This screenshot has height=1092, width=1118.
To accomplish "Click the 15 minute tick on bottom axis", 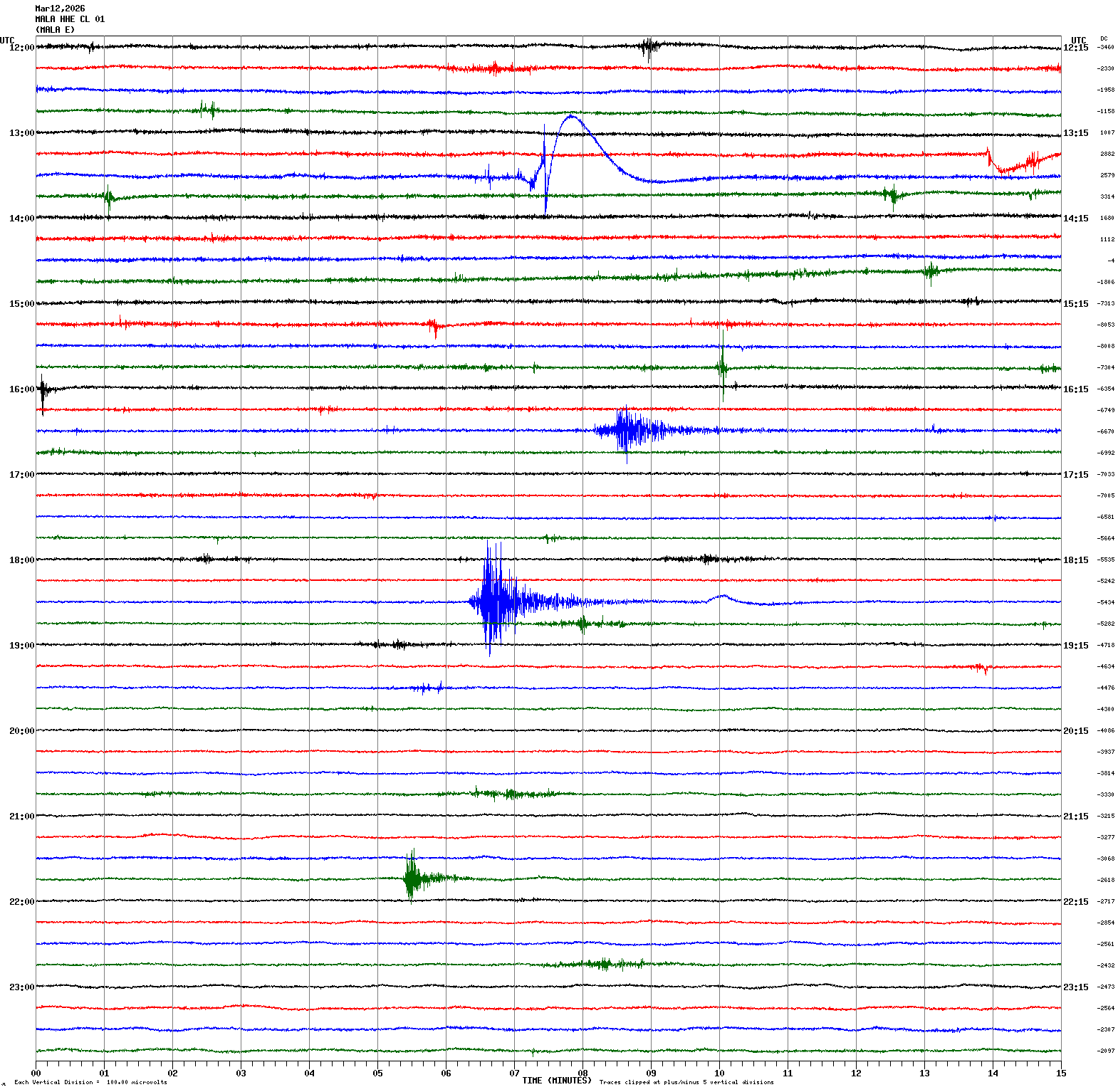I will pyautogui.click(x=1061, y=1073).
